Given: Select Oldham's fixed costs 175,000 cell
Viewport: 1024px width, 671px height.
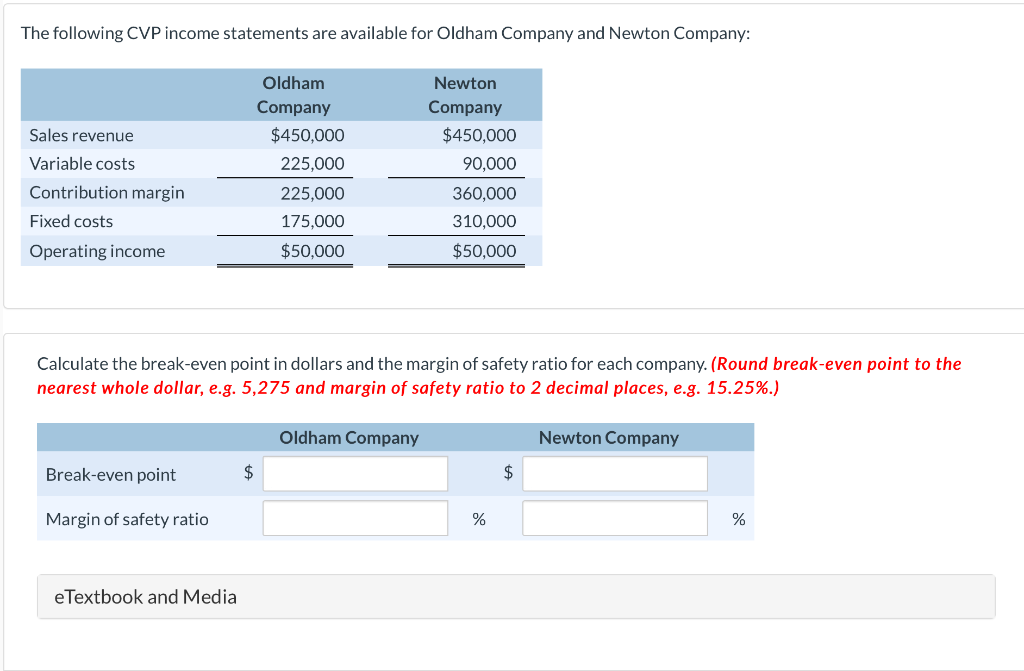Looking at the screenshot, I should [x=312, y=221].
